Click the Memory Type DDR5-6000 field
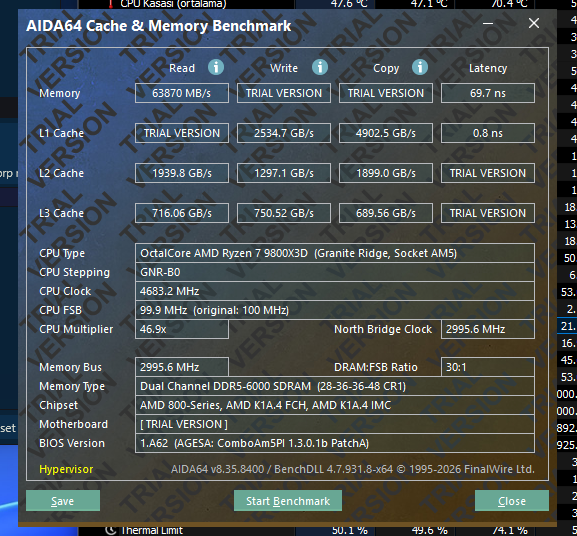 [x=335, y=386]
